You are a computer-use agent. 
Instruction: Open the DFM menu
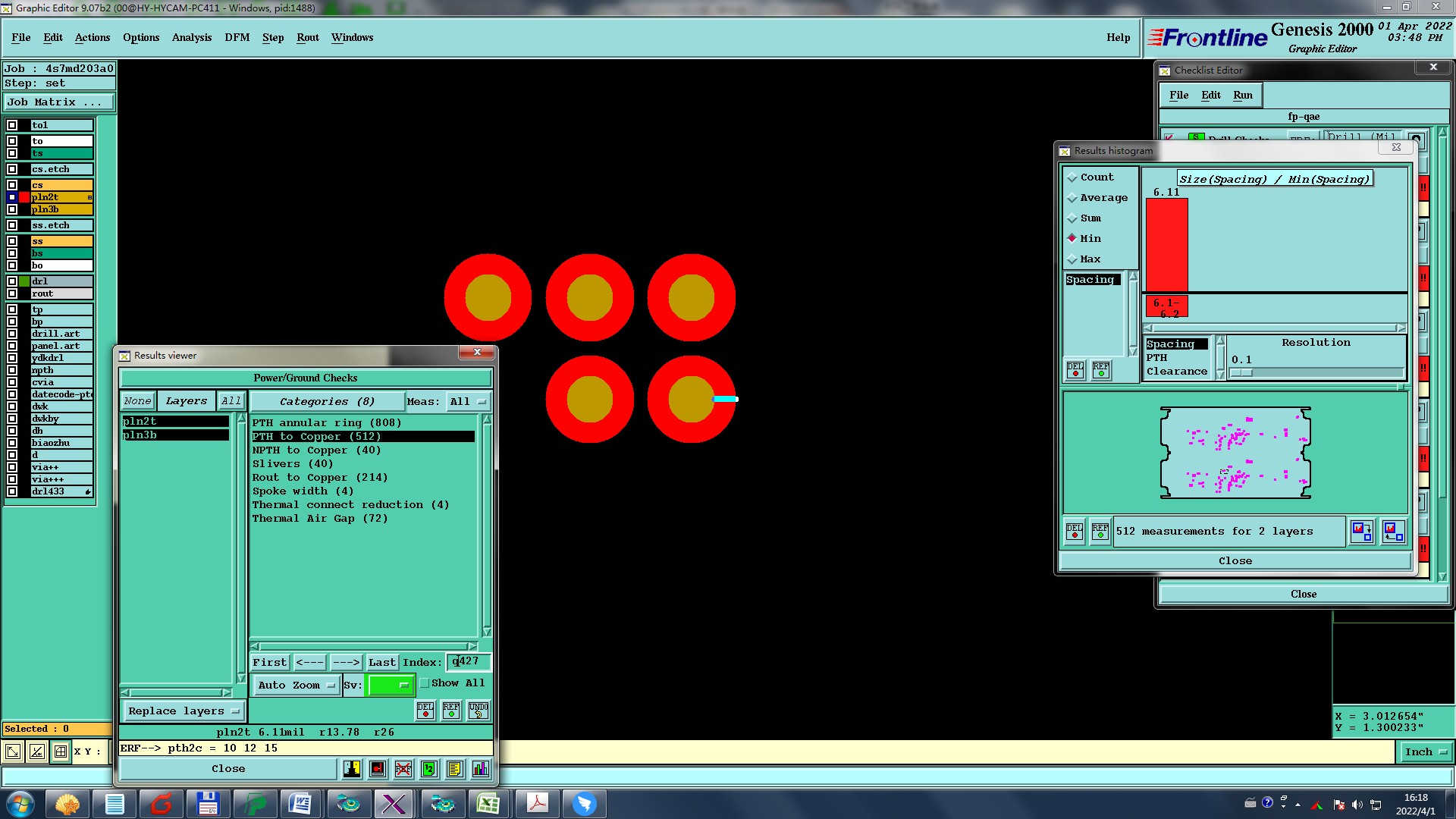[237, 37]
